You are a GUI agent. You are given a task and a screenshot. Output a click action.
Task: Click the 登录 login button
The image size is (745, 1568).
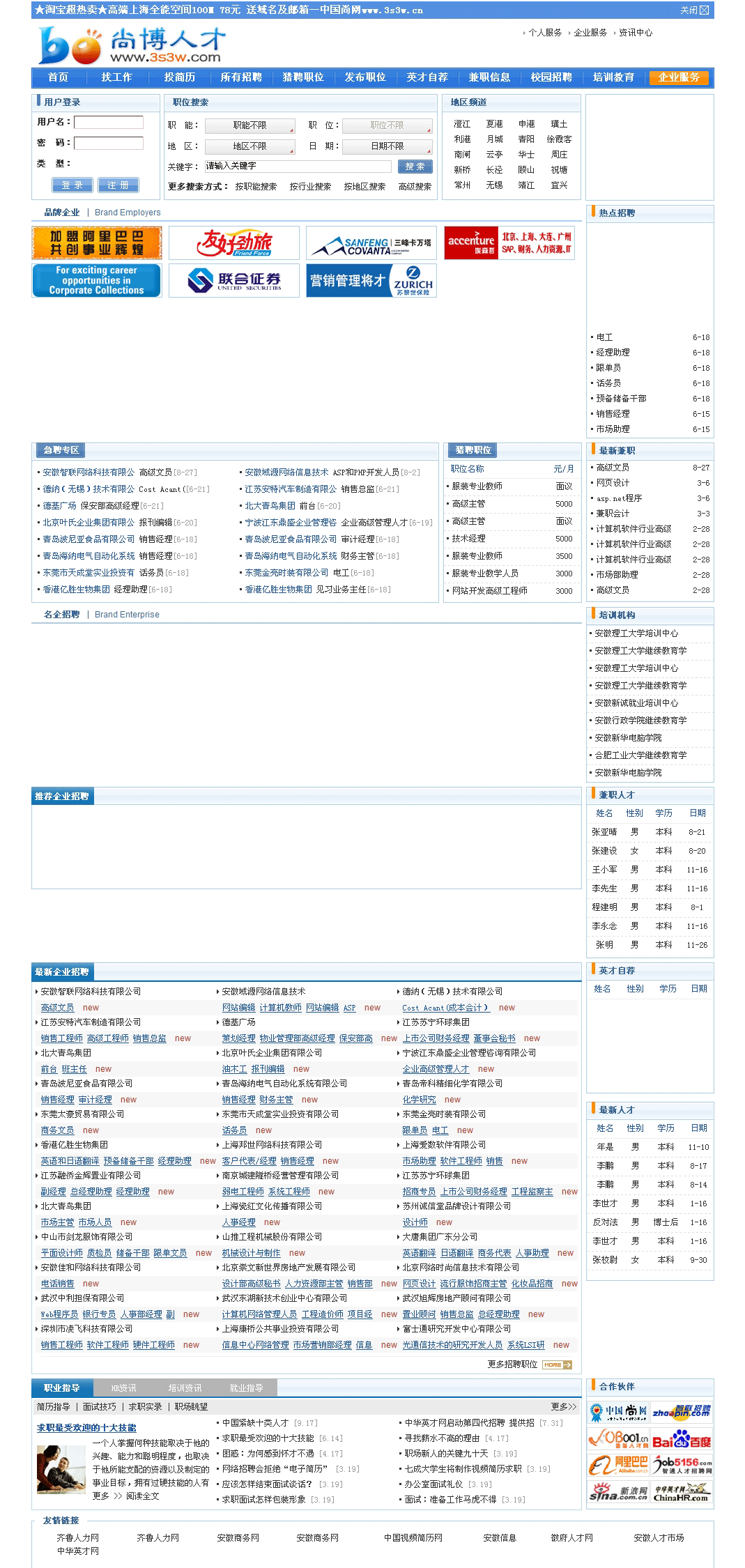pos(72,185)
